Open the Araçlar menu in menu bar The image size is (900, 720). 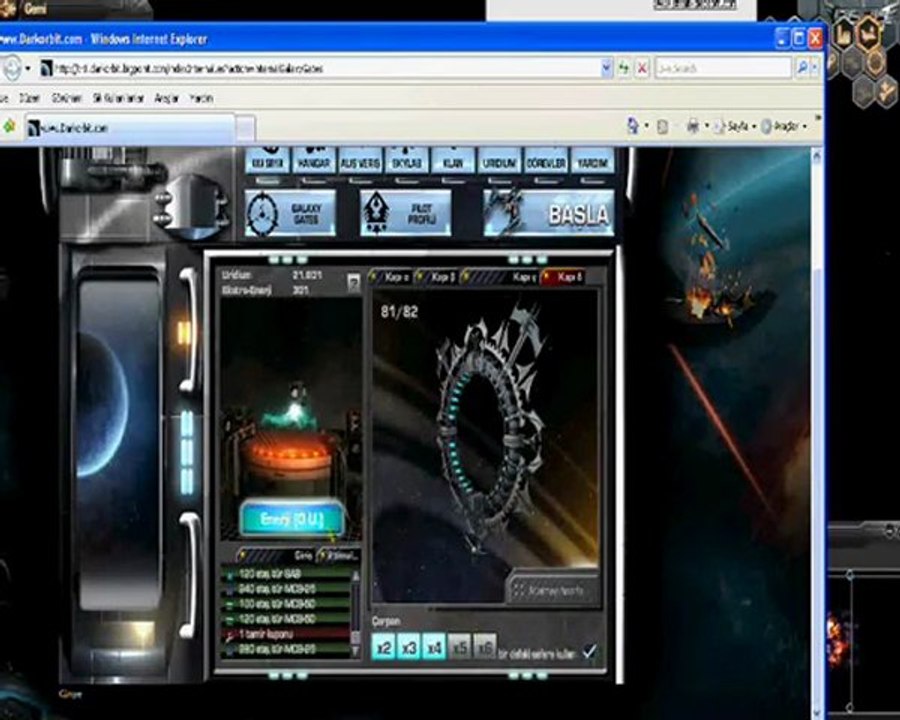click(x=166, y=98)
